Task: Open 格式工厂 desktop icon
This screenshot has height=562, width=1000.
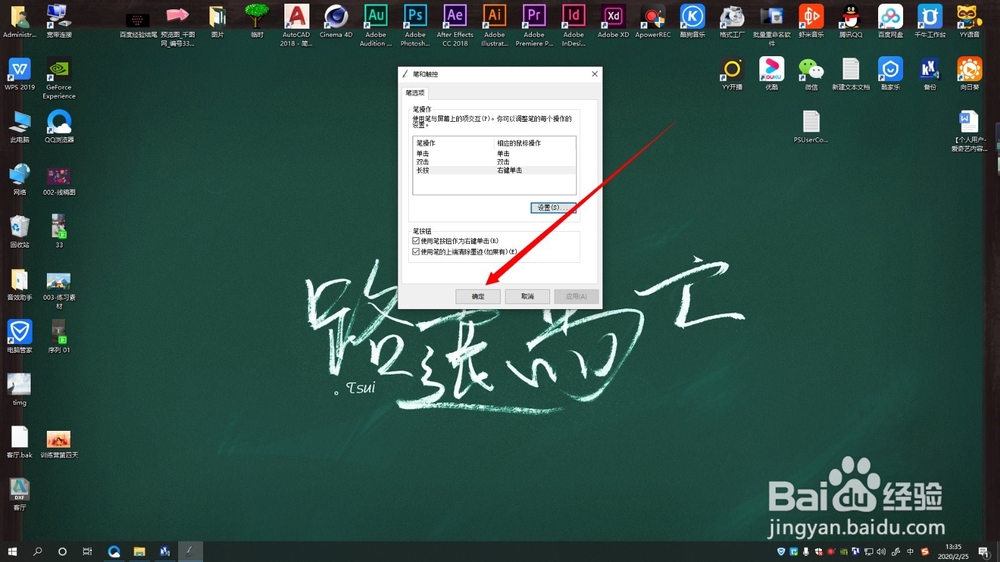Action: coord(732,21)
